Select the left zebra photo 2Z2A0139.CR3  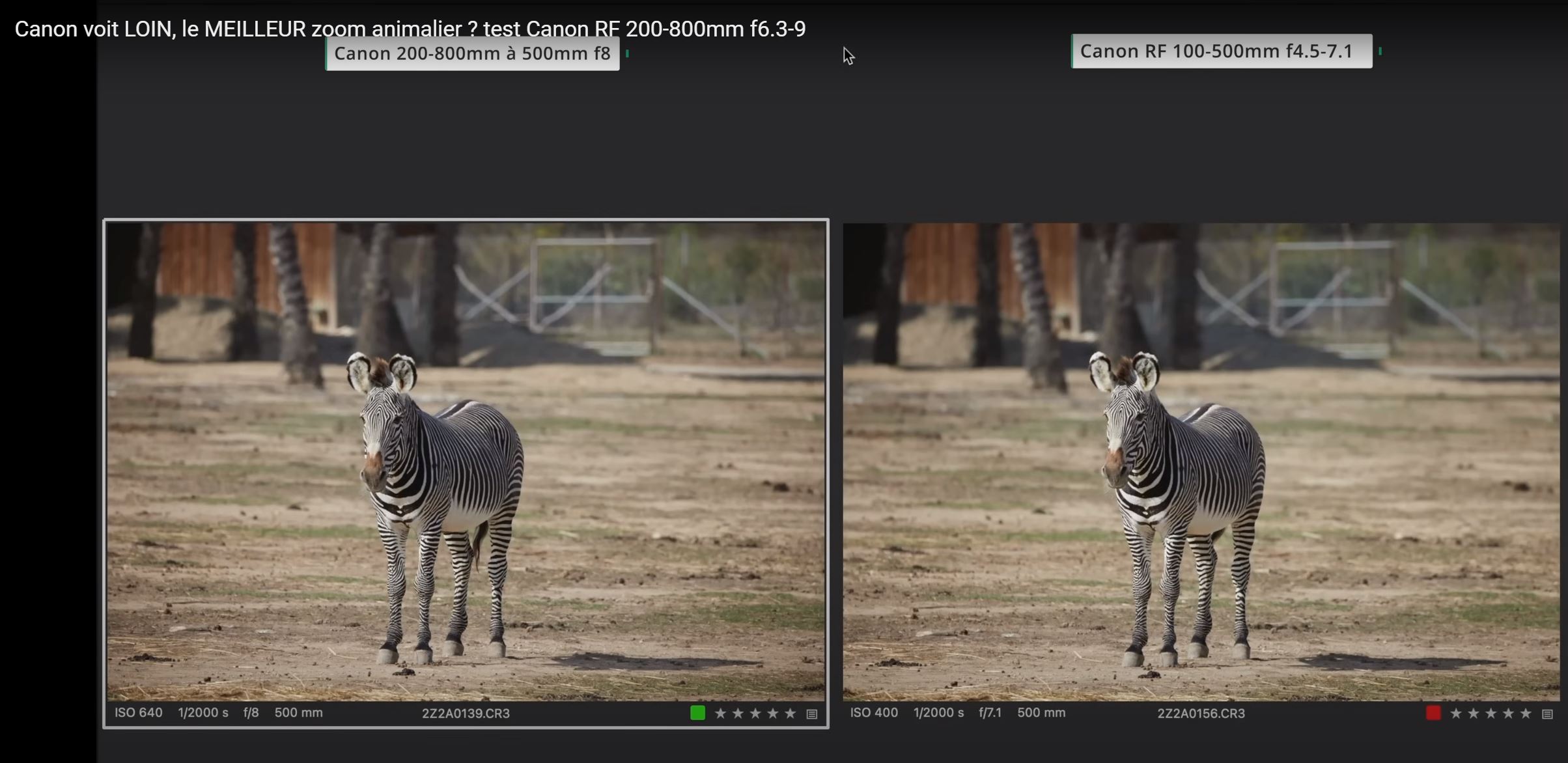(466, 462)
